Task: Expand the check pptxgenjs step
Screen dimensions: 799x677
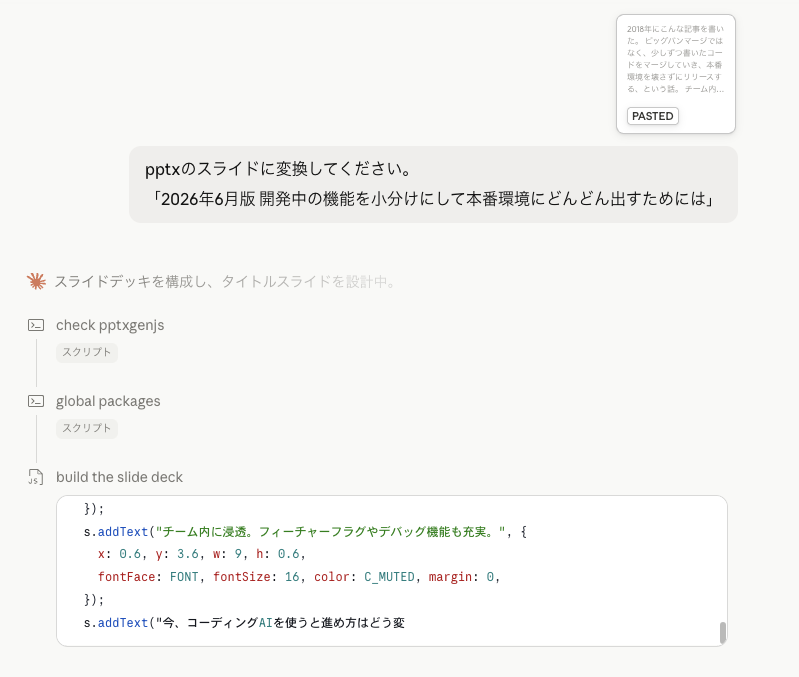Action: click(110, 325)
